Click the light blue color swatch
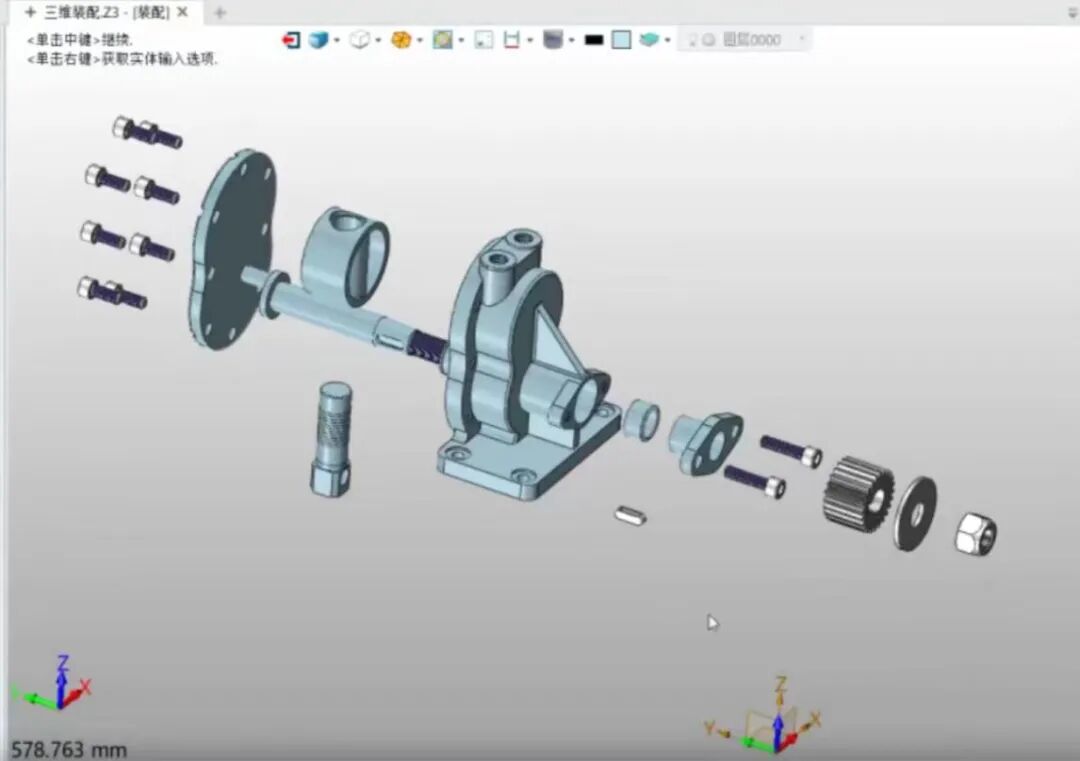The image size is (1080, 761). tap(621, 40)
